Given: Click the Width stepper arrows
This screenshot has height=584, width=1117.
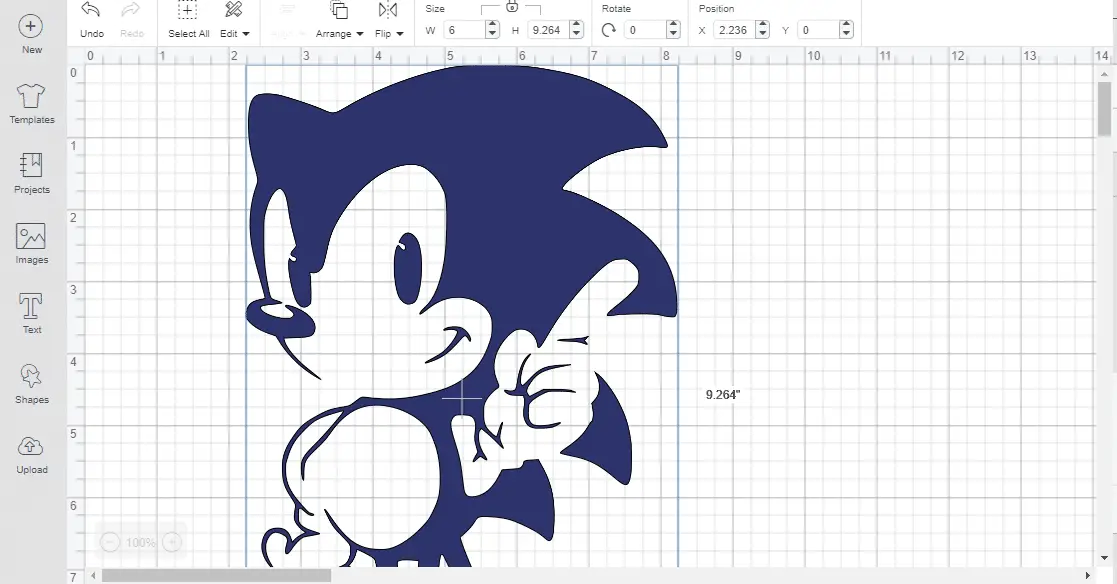Looking at the screenshot, I should pyautogui.click(x=492, y=30).
